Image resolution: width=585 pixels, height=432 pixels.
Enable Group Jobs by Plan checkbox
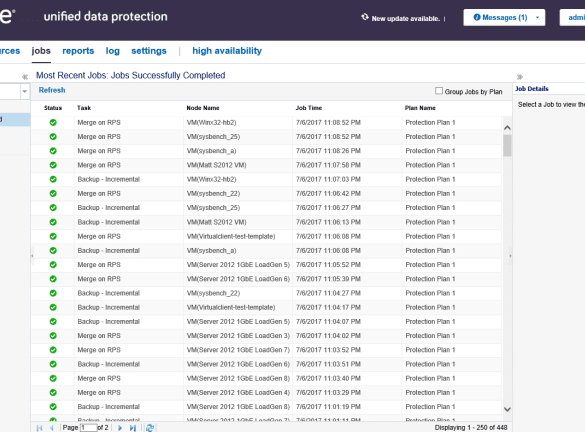[439, 91]
